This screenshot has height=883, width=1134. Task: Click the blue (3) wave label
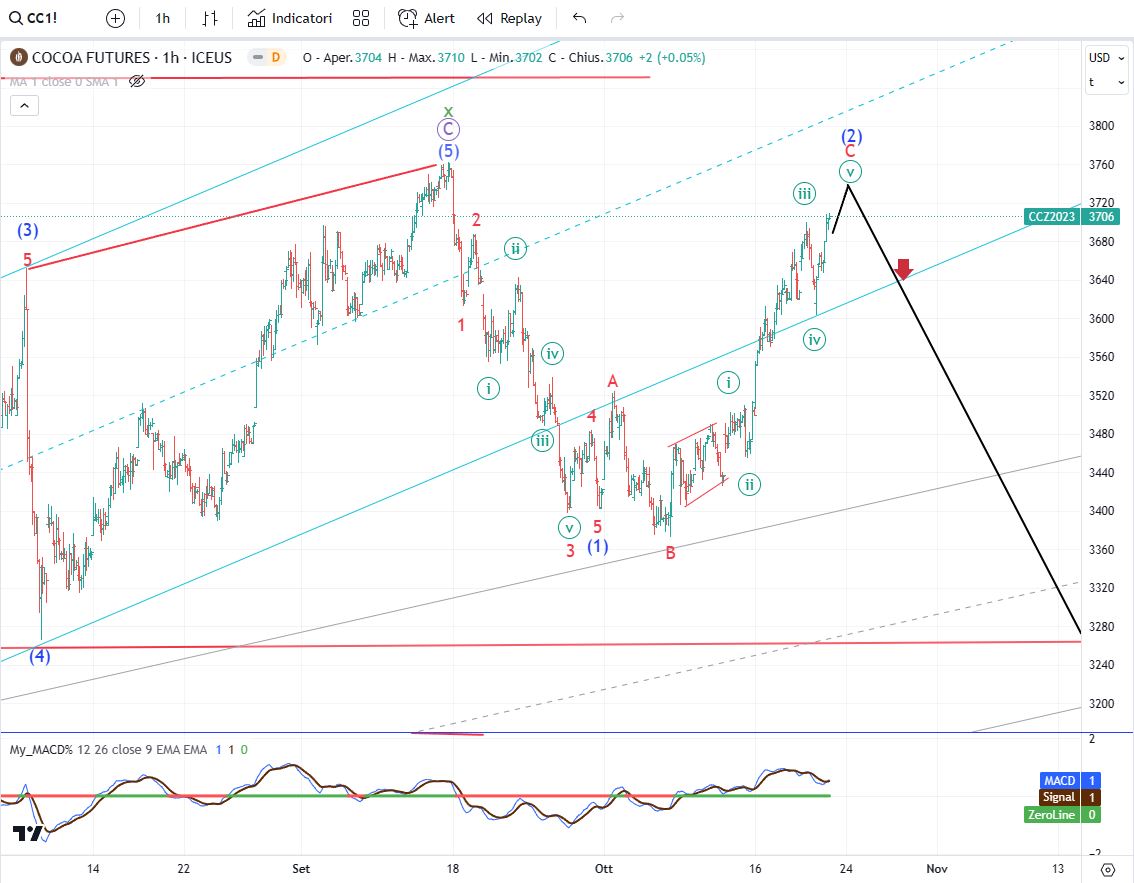[x=27, y=231]
